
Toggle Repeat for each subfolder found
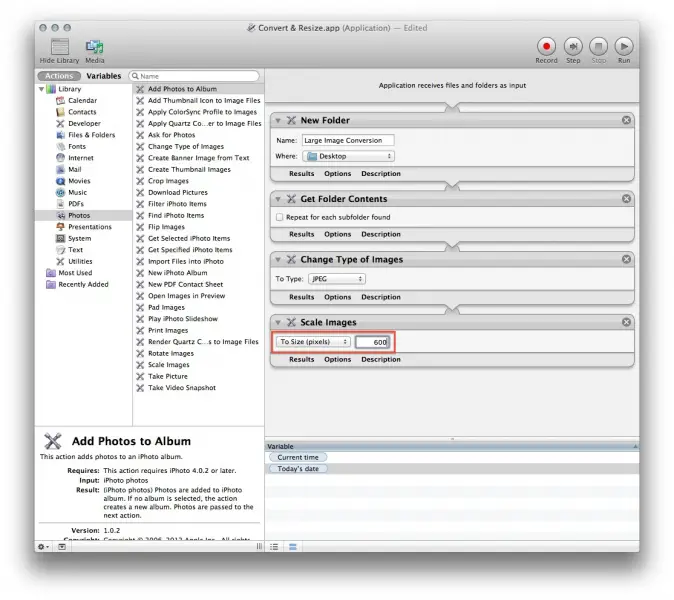(279, 217)
